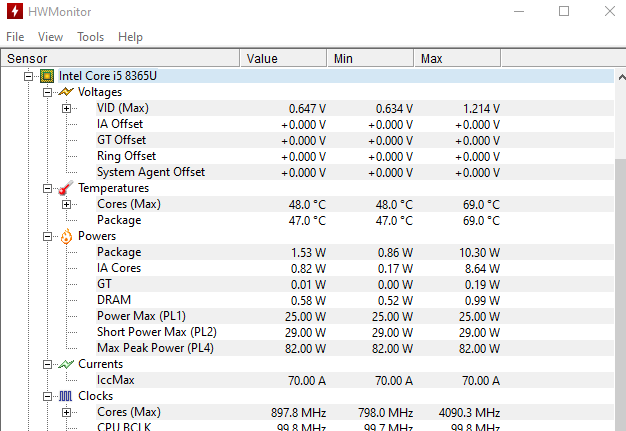Select the IccMax row
The height and width of the screenshot is (431, 626).
coord(355,380)
